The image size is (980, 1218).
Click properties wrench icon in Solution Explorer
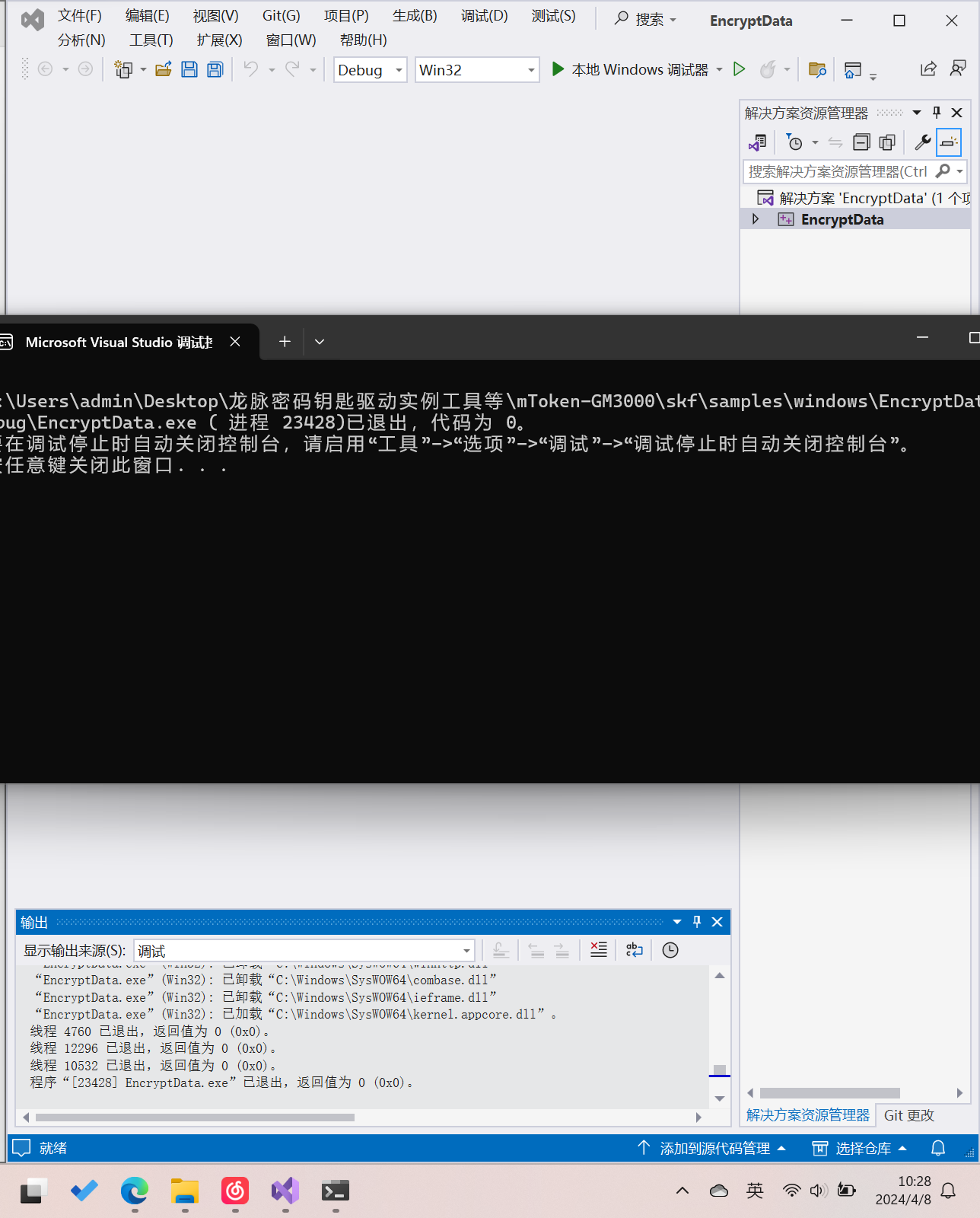pyautogui.click(x=923, y=142)
